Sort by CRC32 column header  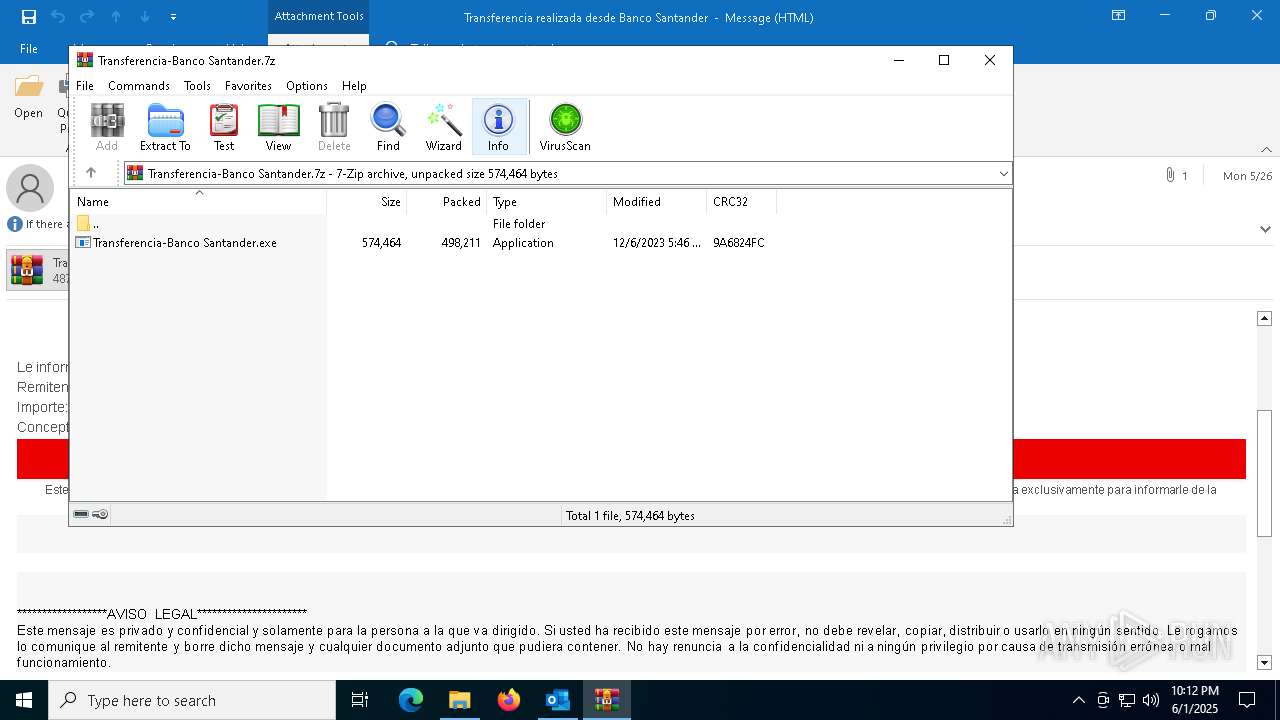(742, 202)
